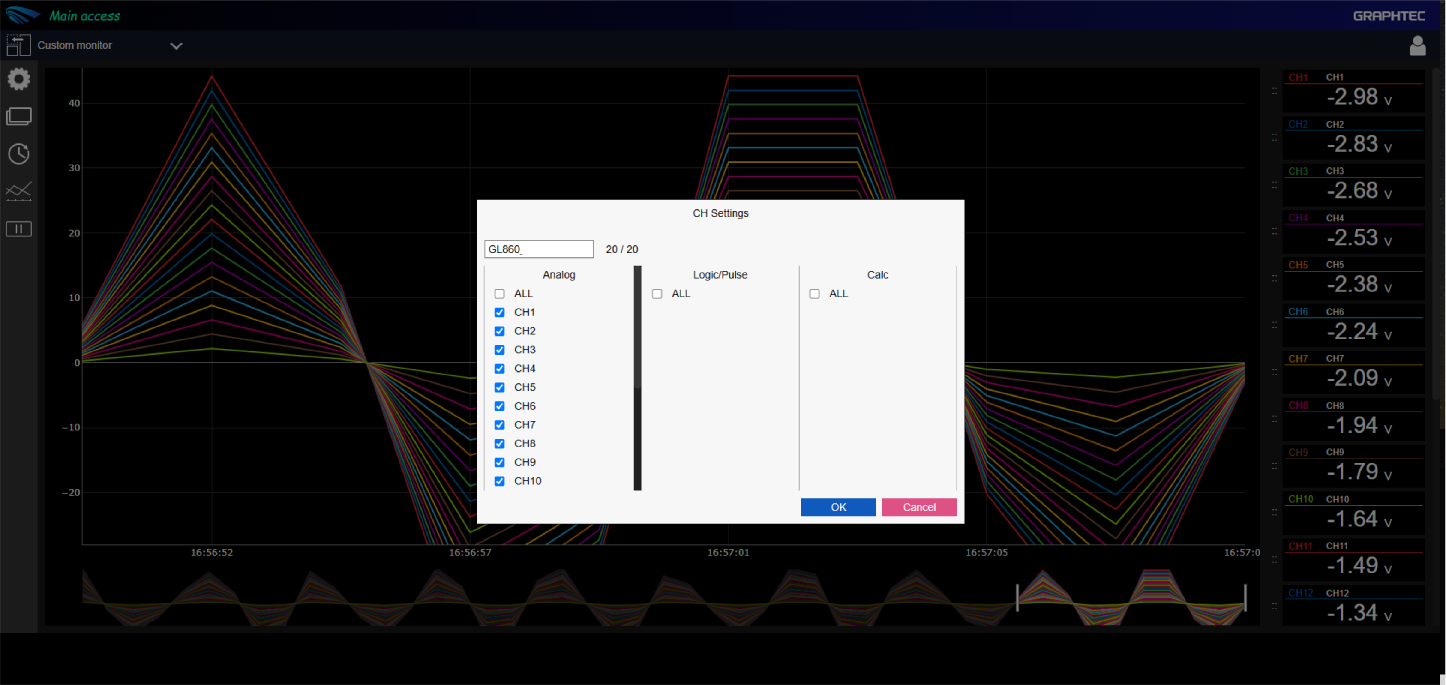Screen dimensions: 1446x685
Task: Click the right handle of overview range
Action: click(x=1245, y=598)
